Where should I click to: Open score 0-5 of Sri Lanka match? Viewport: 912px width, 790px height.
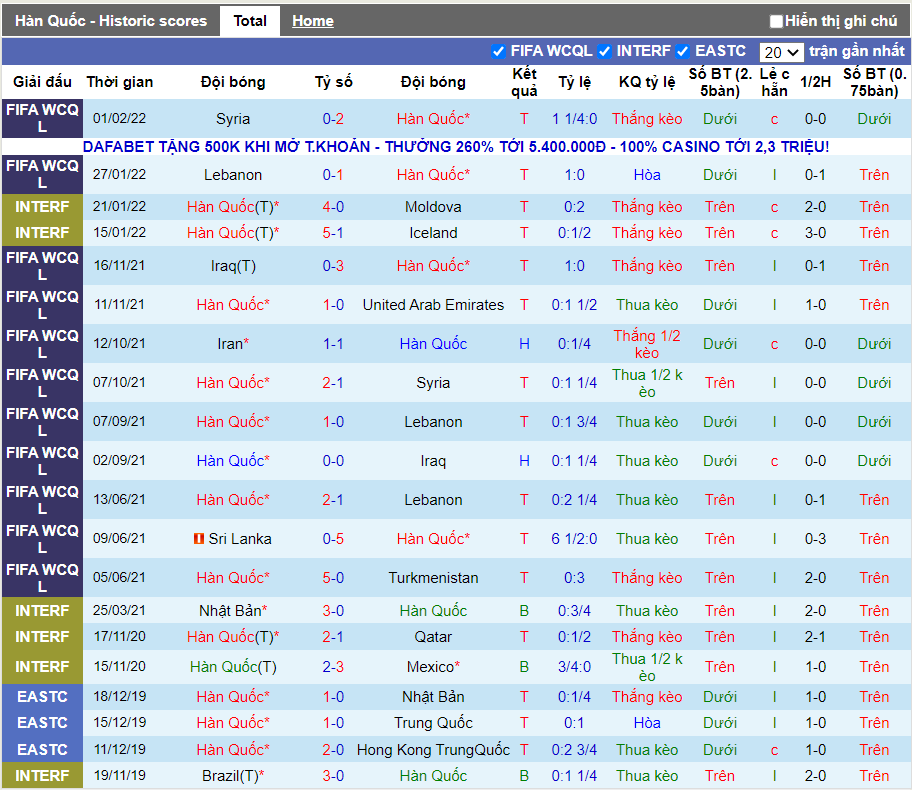333,539
